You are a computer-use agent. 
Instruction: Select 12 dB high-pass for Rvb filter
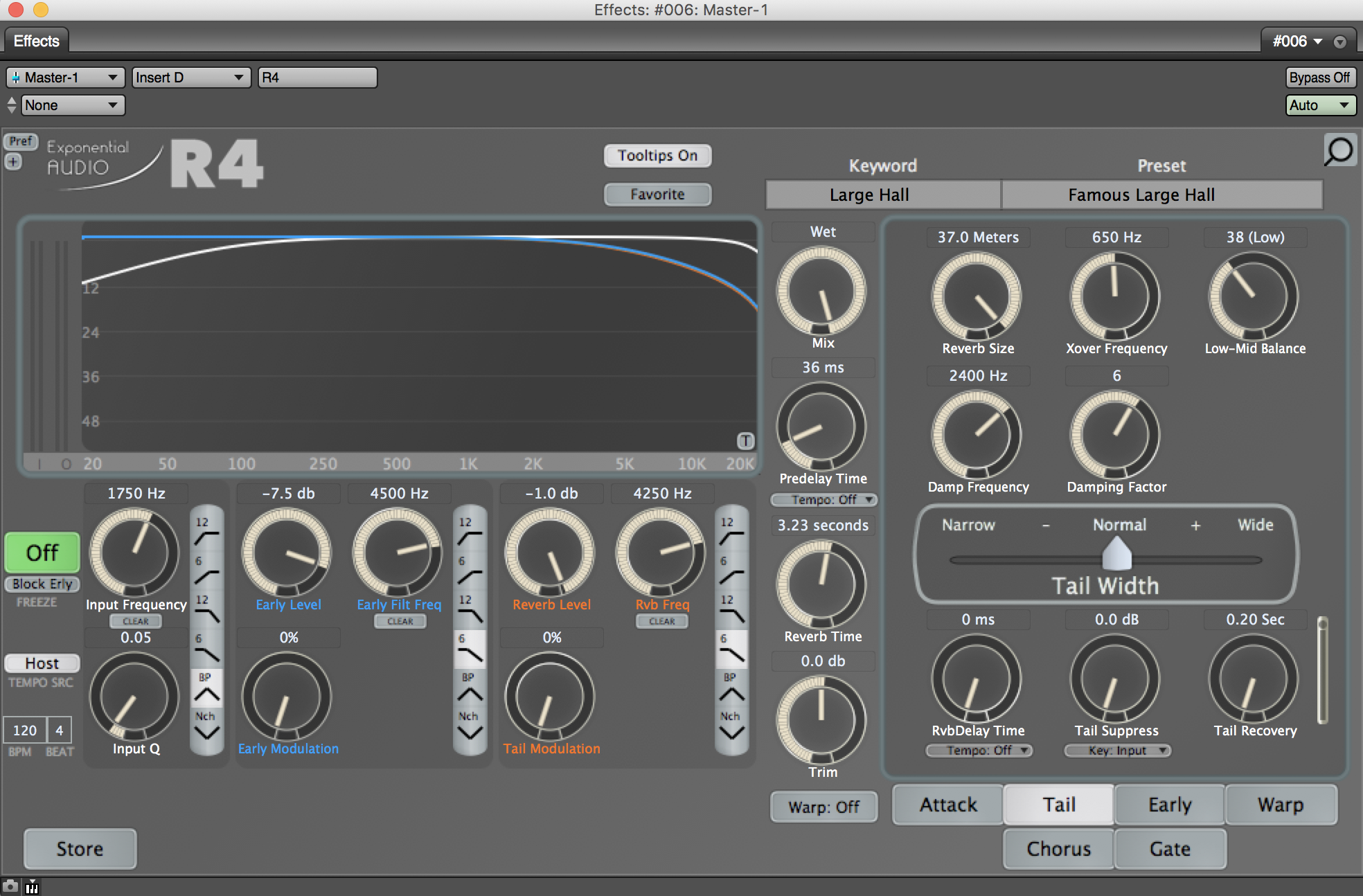tap(731, 531)
